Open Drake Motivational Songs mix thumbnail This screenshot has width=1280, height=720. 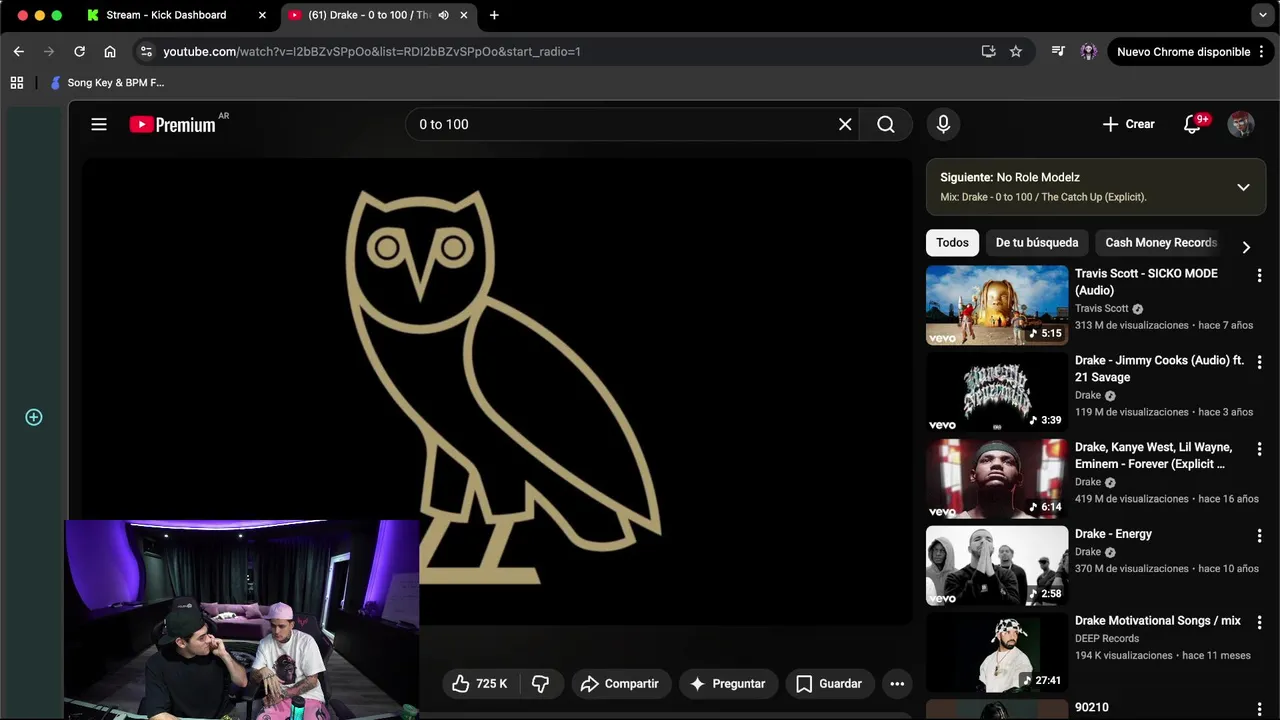coord(997,653)
